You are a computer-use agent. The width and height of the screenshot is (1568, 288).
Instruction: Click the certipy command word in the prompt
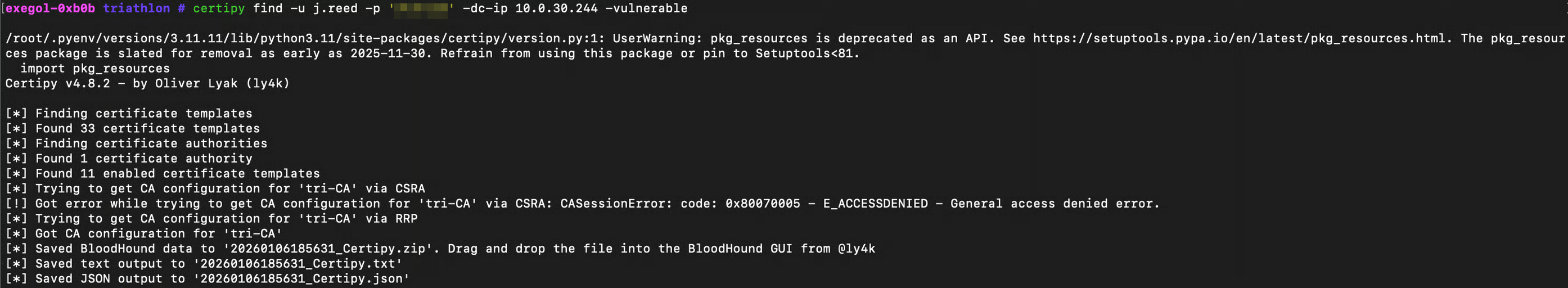[x=219, y=8]
